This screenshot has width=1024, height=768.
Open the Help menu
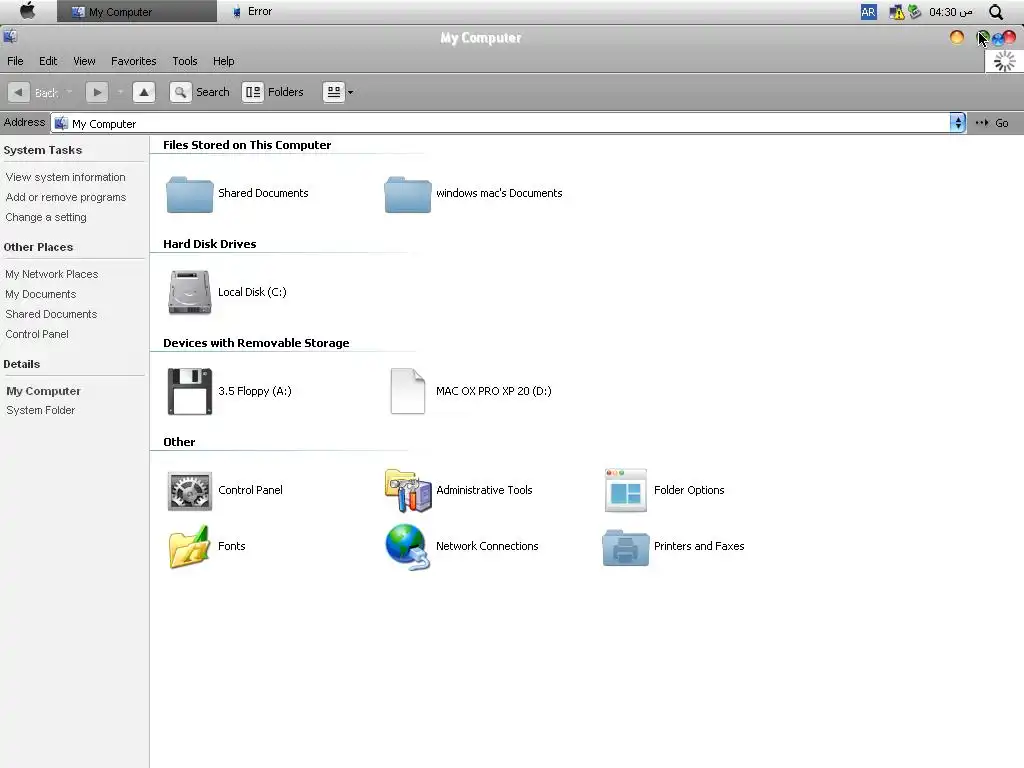223,61
